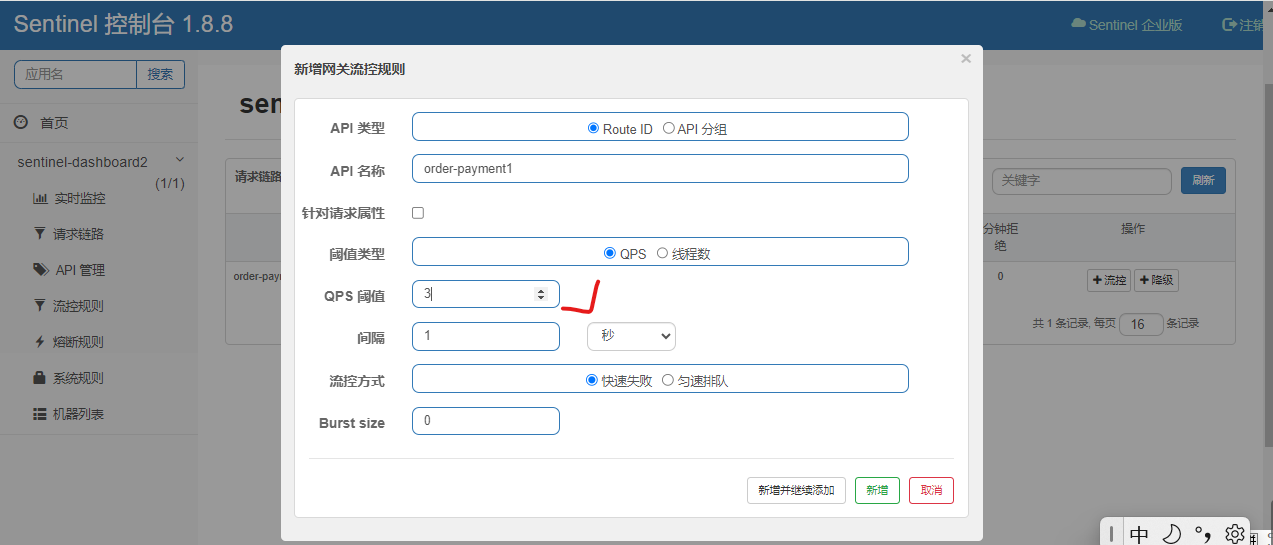The width and height of the screenshot is (1273, 545).
Task: Select 快速失败 flow control mode
Action: click(x=591, y=380)
